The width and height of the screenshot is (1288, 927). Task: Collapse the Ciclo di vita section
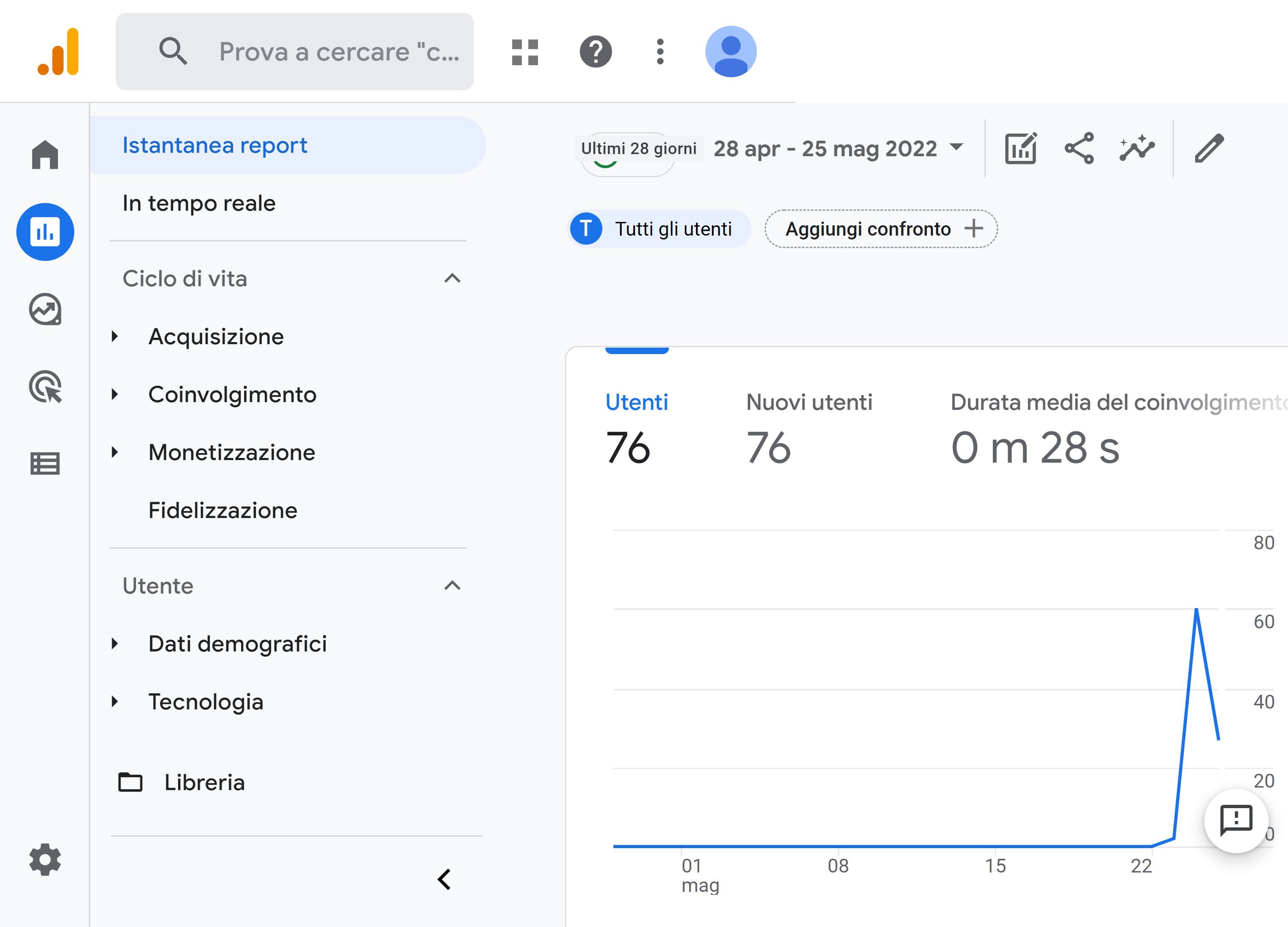pyautogui.click(x=452, y=279)
